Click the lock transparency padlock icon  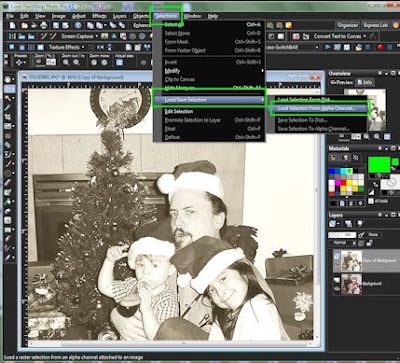369,244
